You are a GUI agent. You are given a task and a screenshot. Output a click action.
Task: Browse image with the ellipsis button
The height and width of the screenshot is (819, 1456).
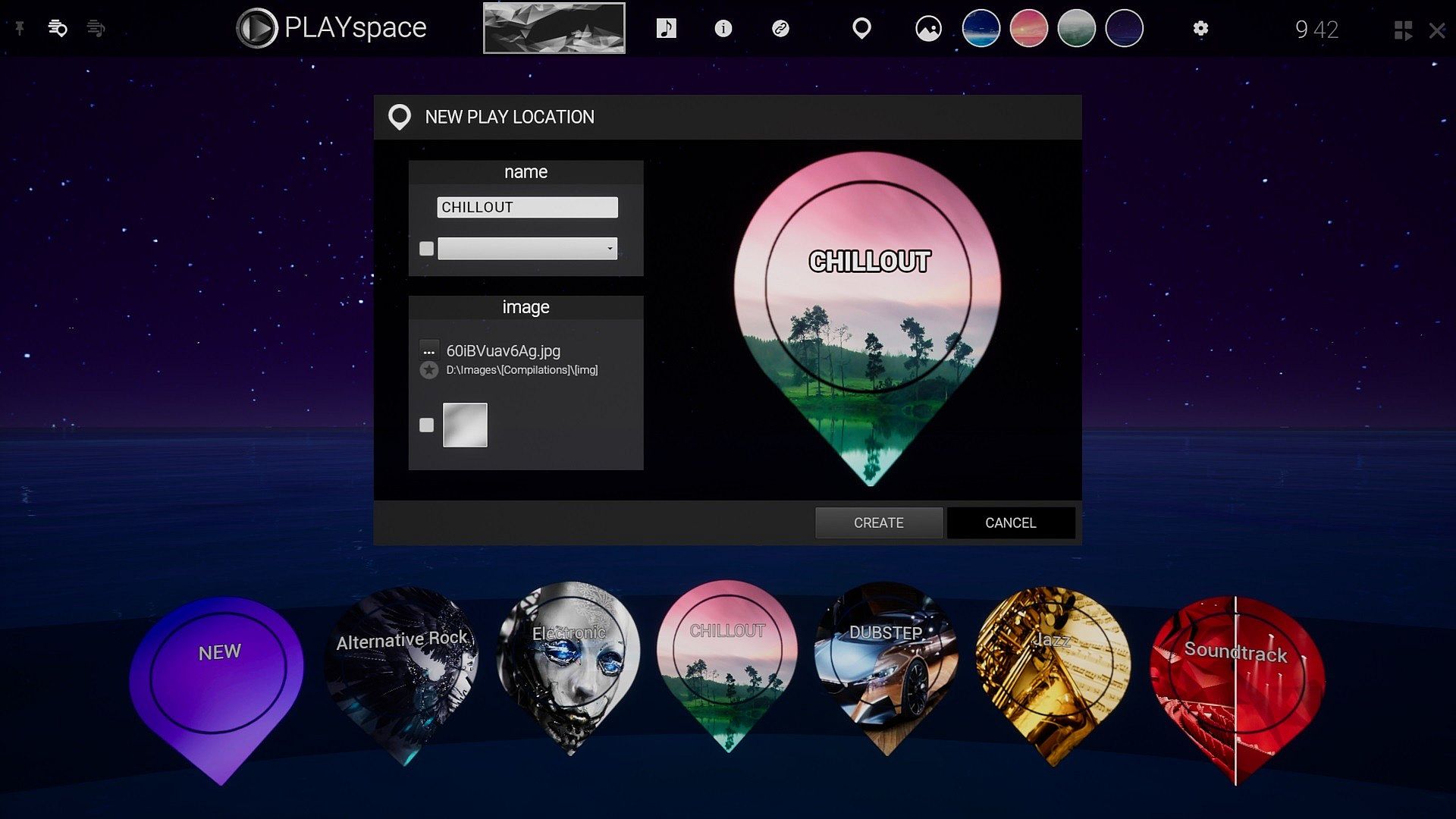(x=429, y=350)
